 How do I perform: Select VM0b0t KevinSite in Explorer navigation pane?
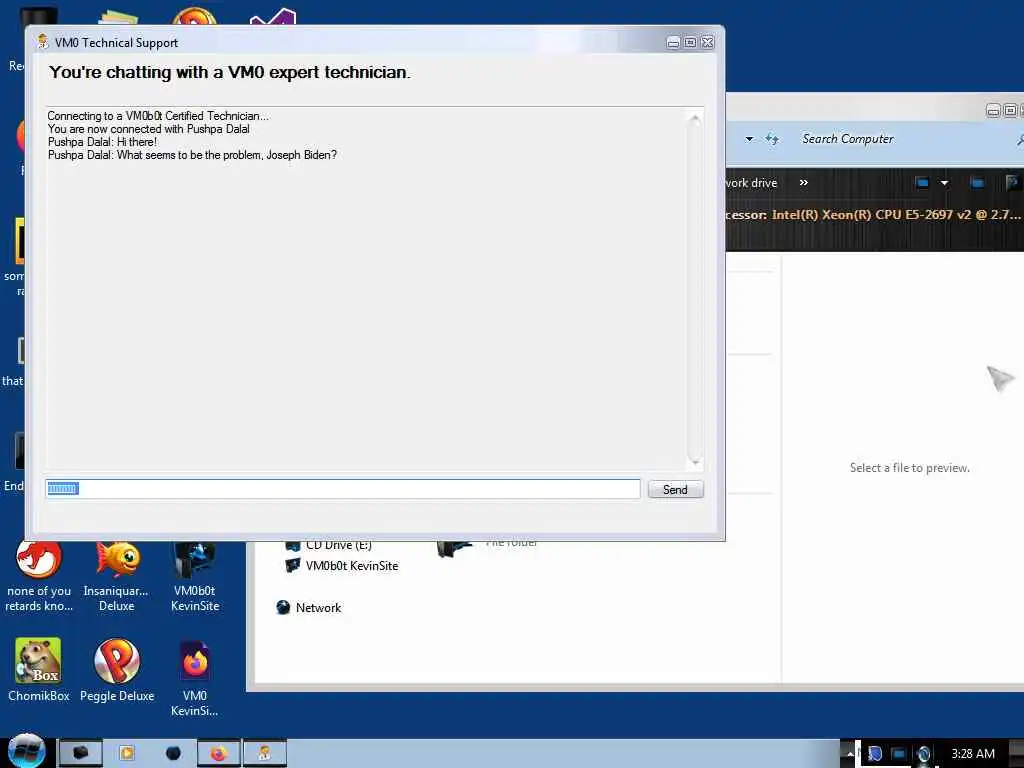point(342,566)
